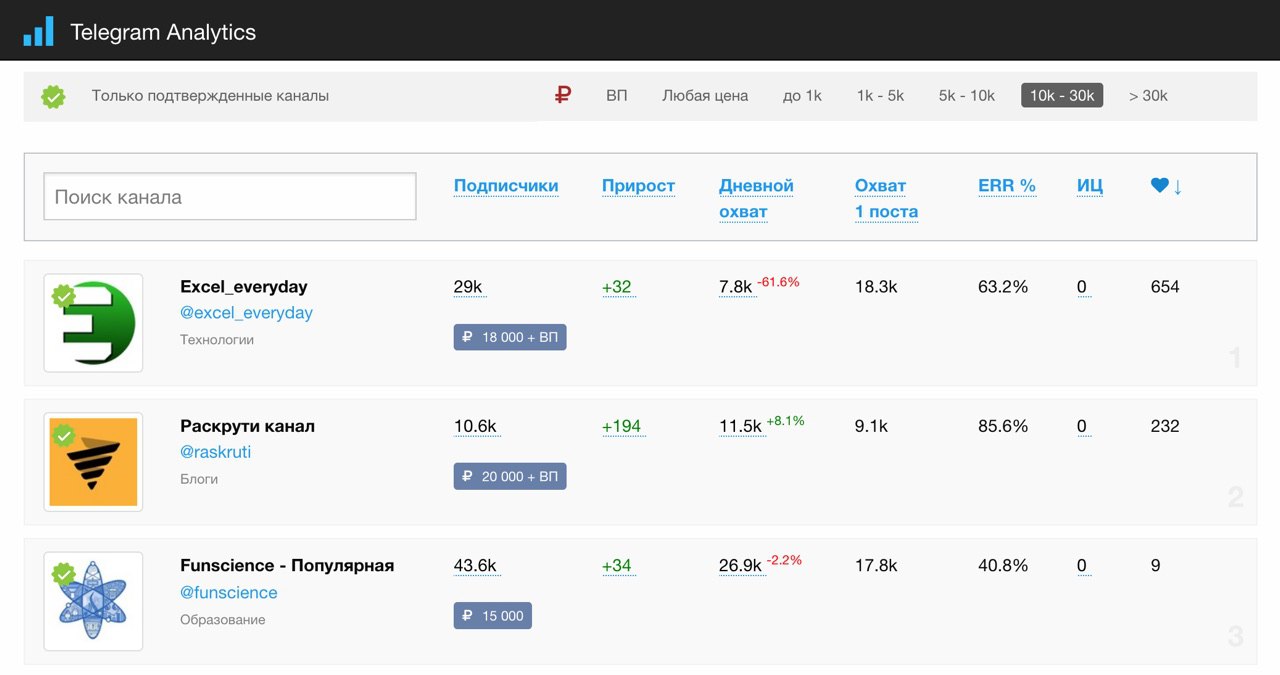This screenshot has width=1280, height=675.
Task: Open the Раскрути канал channel title
Action: click(x=247, y=426)
